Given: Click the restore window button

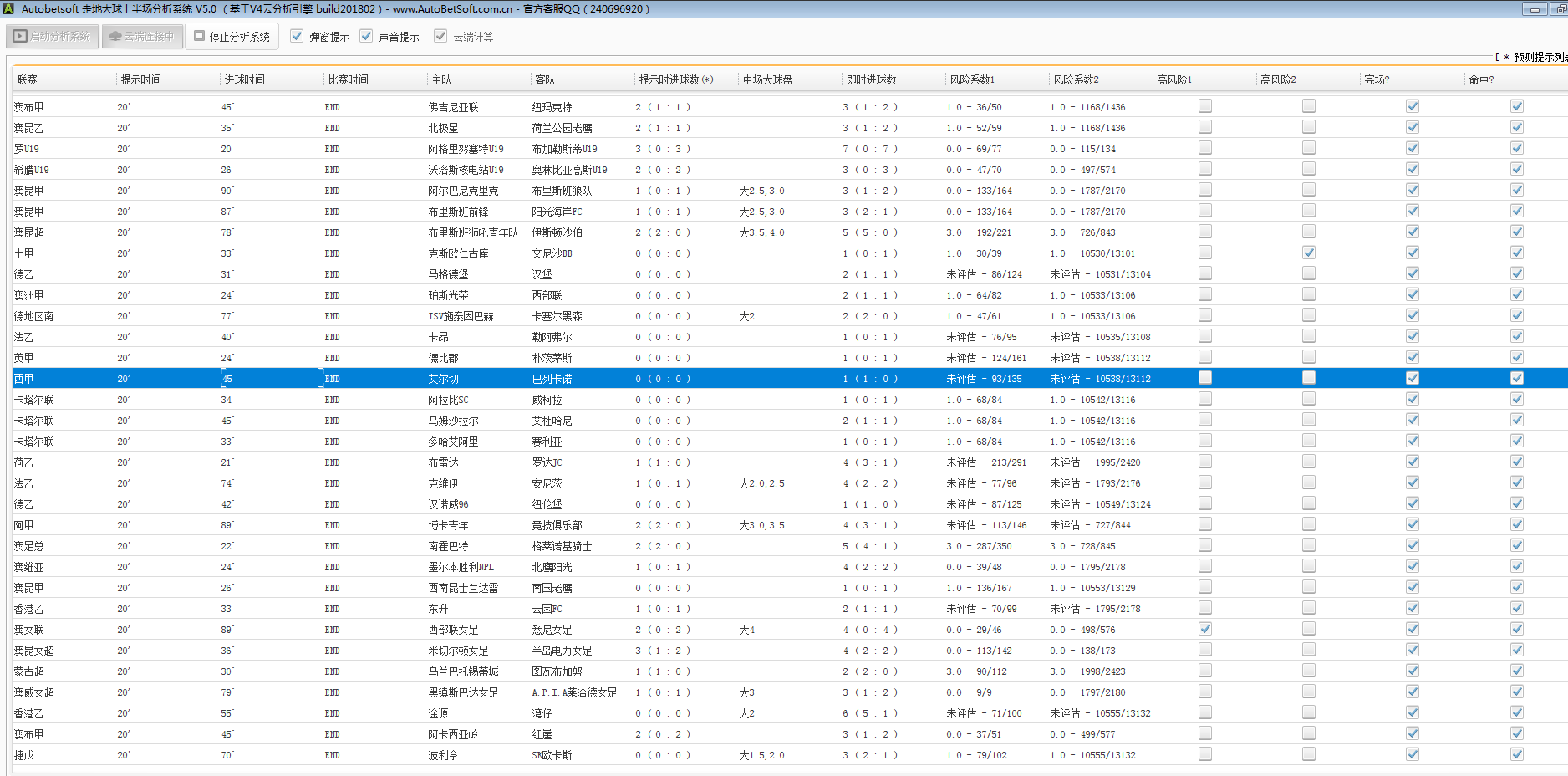Looking at the screenshot, I should (1559, 9).
